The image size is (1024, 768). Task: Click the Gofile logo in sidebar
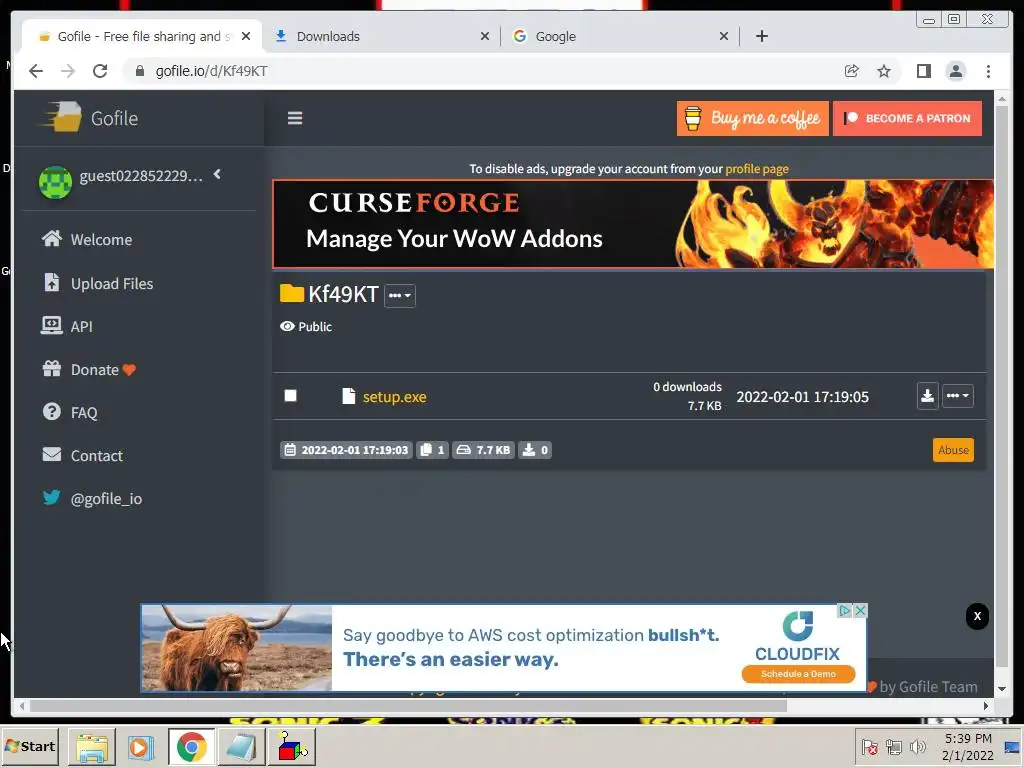pyautogui.click(x=89, y=118)
